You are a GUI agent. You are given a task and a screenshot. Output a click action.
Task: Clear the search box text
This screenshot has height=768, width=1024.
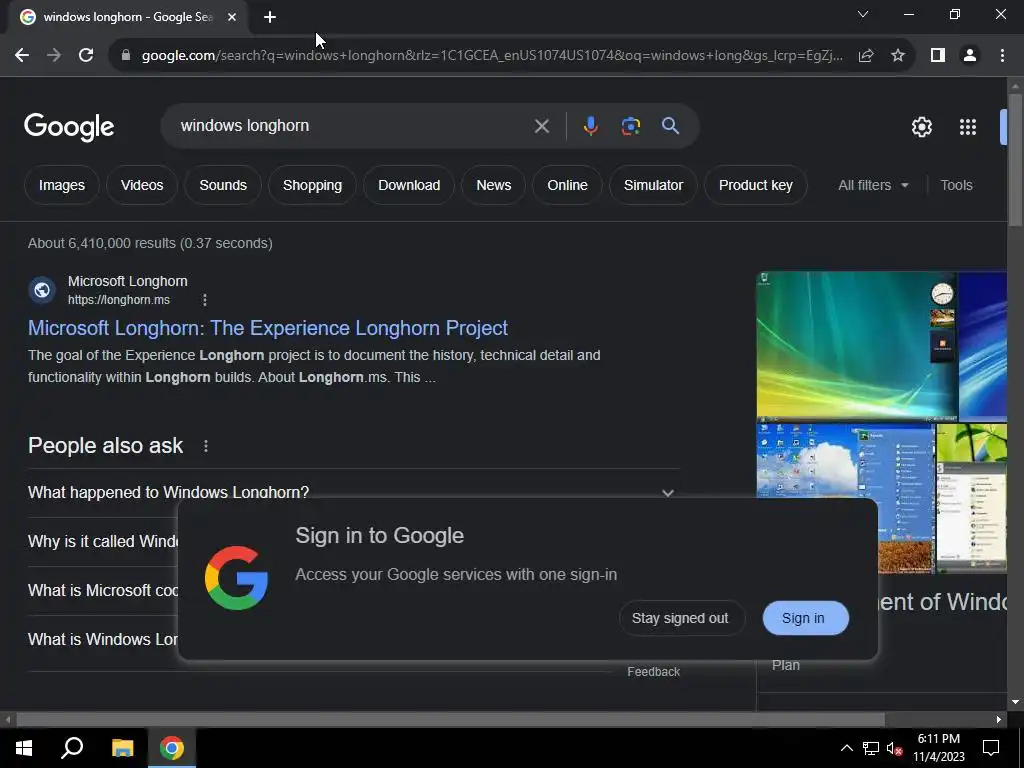(x=541, y=126)
